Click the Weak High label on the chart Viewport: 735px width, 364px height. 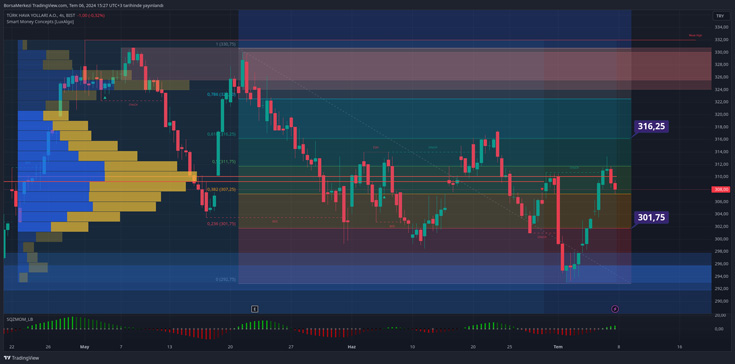pyautogui.click(x=695, y=35)
